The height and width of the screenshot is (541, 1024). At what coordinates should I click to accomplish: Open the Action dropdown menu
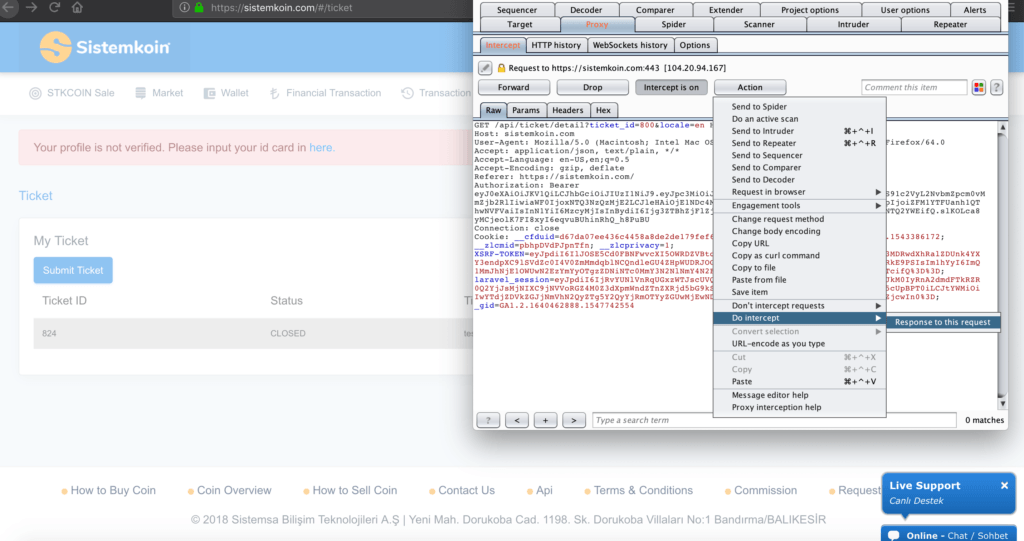[x=750, y=88]
